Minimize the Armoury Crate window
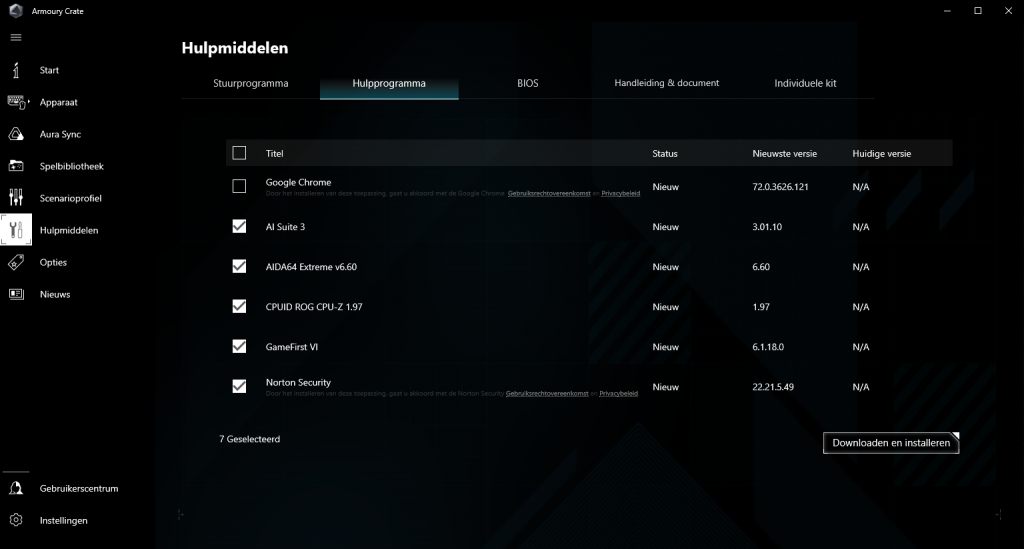The height and width of the screenshot is (549, 1024). click(x=947, y=10)
